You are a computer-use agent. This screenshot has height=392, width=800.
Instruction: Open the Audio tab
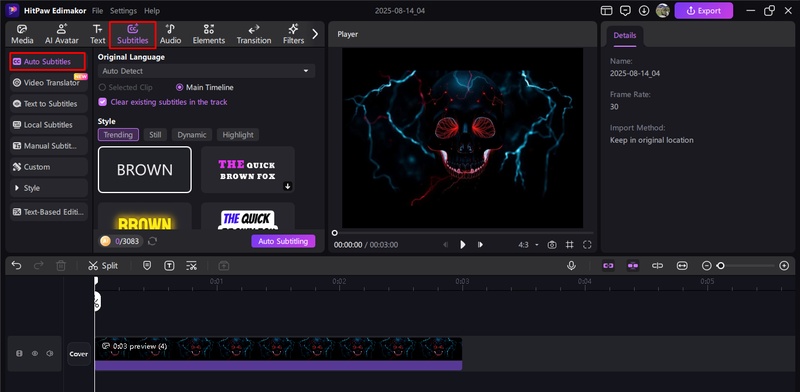tap(170, 34)
